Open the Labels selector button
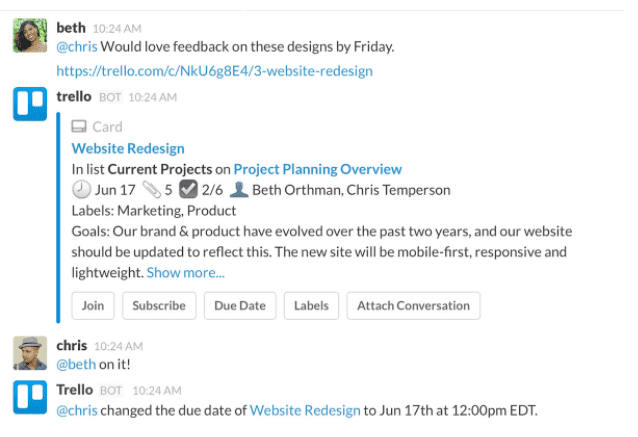 tap(311, 306)
